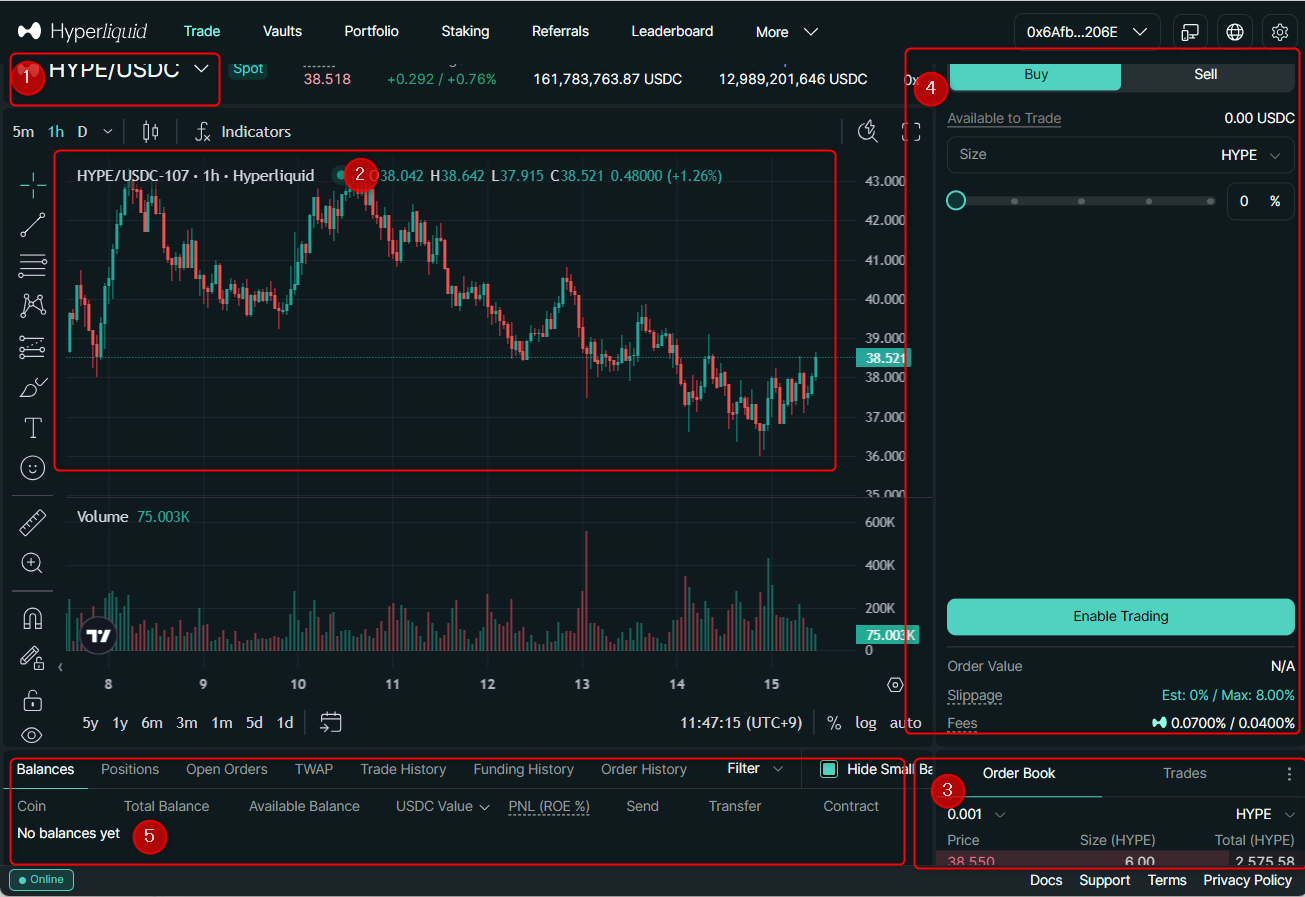Image resolution: width=1305 pixels, height=897 pixels.
Task: Select the ruler measure tool
Action: [32, 522]
